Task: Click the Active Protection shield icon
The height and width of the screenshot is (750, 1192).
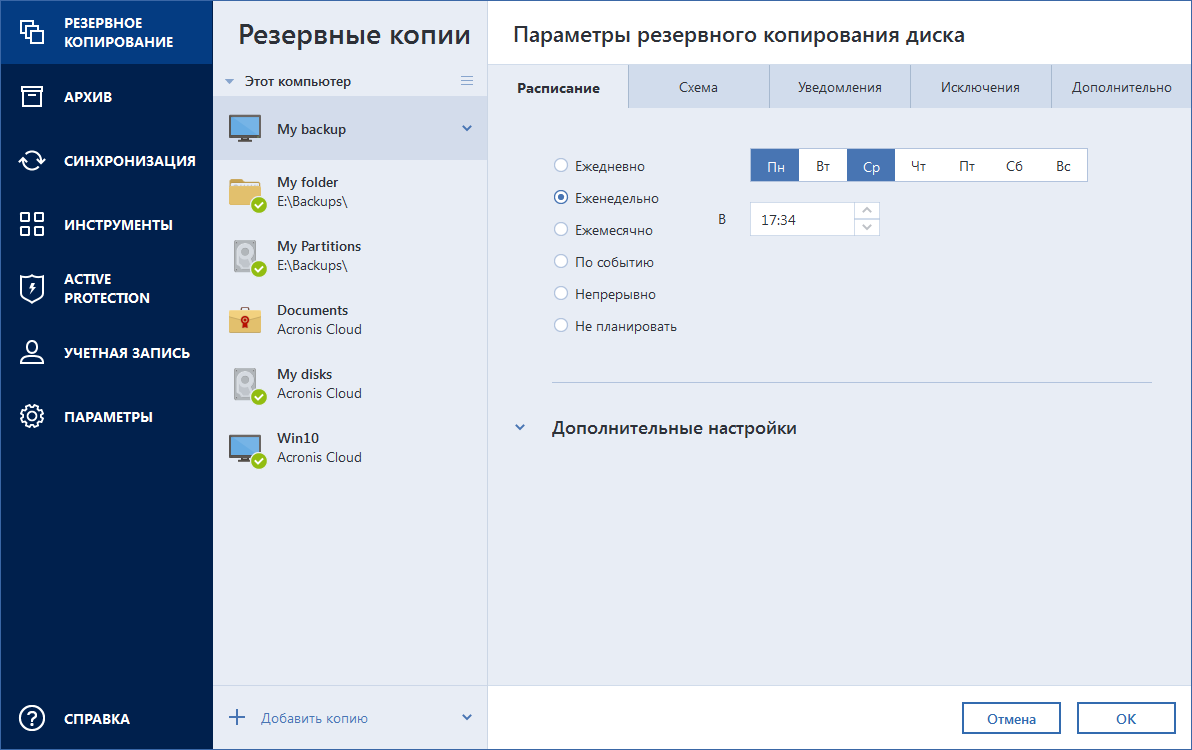Action: click(33, 288)
